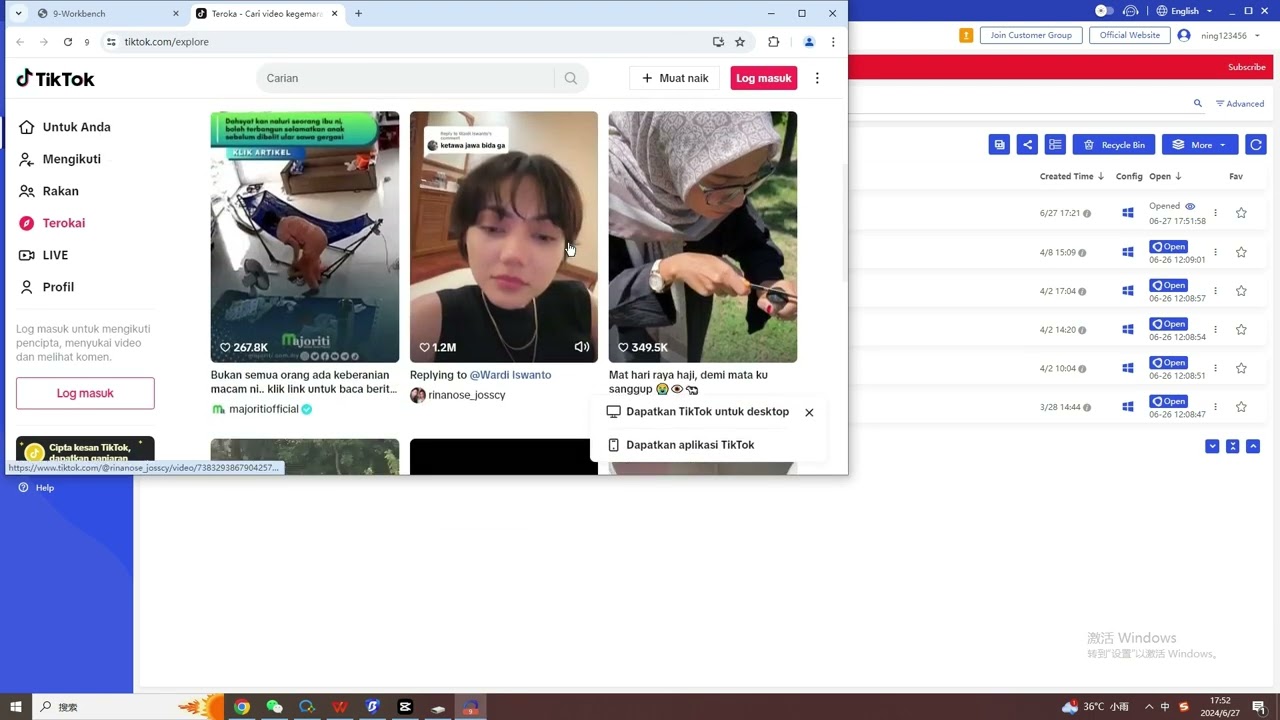This screenshot has height=720, width=1280.
Task: Click the search magnifier beside Advanced
Action: tap(1198, 104)
